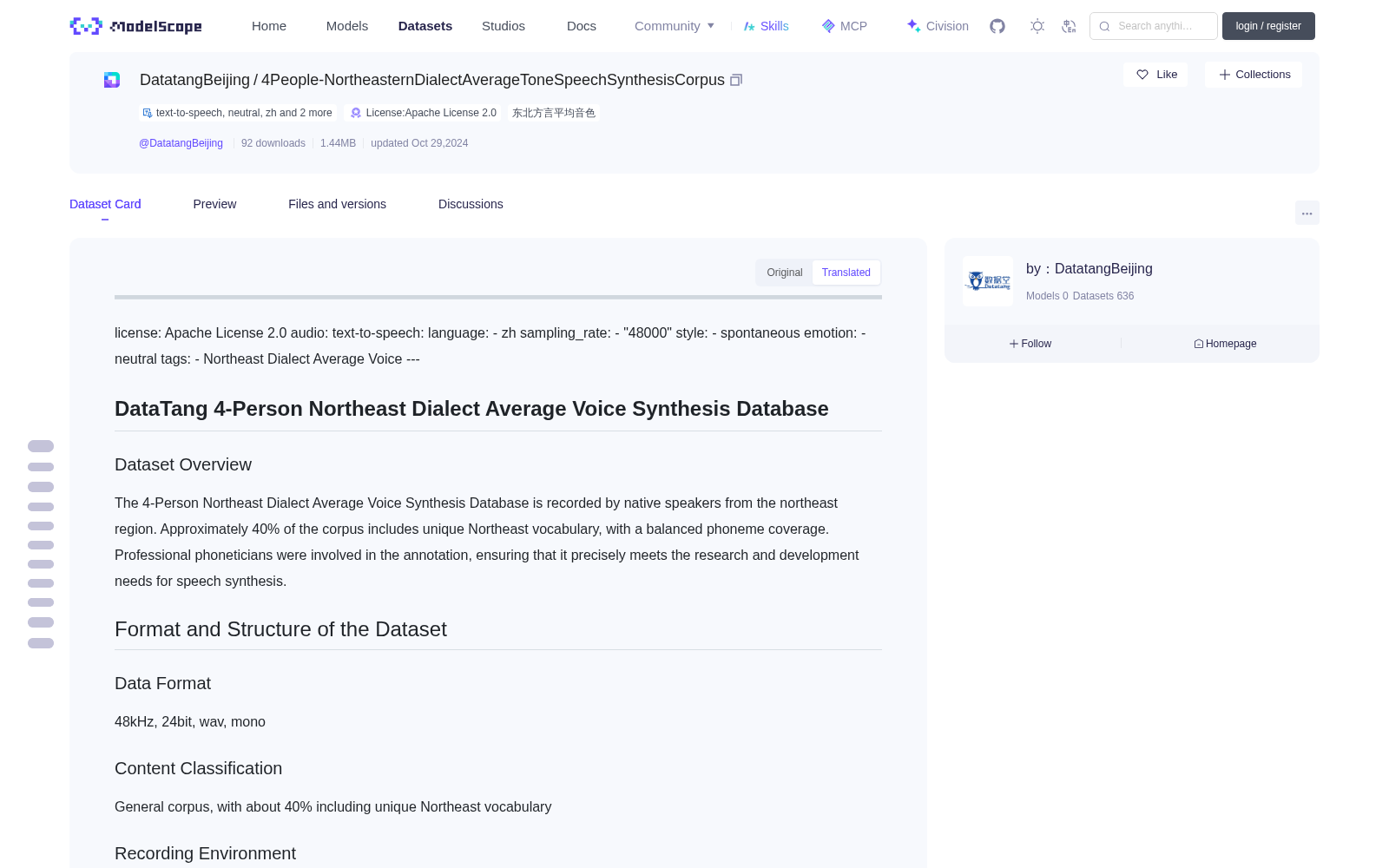Image resolution: width=1389 pixels, height=868 pixels.
Task: Click the 'Recording Environment' heading
Action: pyautogui.click(x=205, y=853)
